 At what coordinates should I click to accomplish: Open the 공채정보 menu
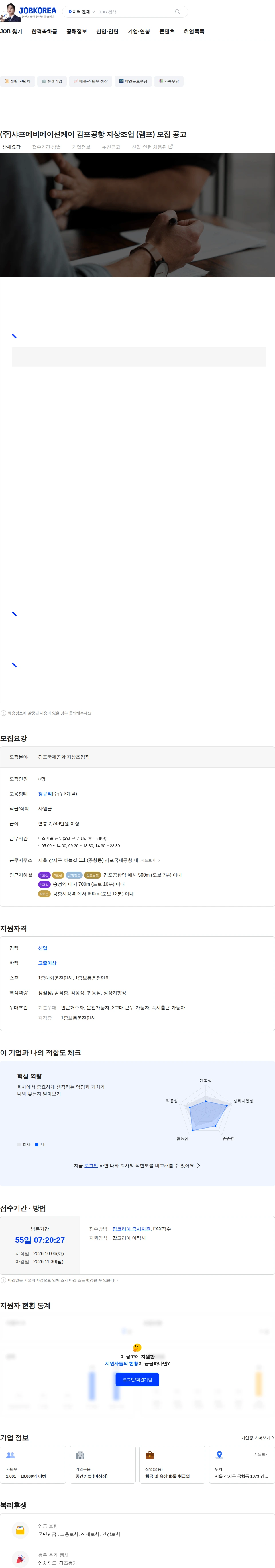tap(77, 32)
